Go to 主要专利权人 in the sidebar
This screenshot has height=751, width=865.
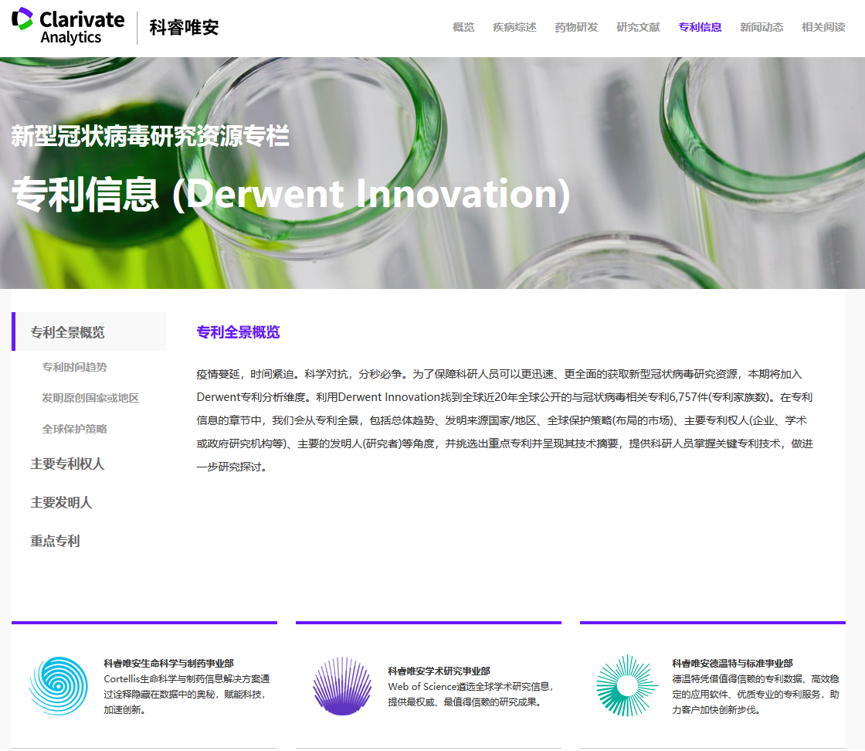pos(67,464)
